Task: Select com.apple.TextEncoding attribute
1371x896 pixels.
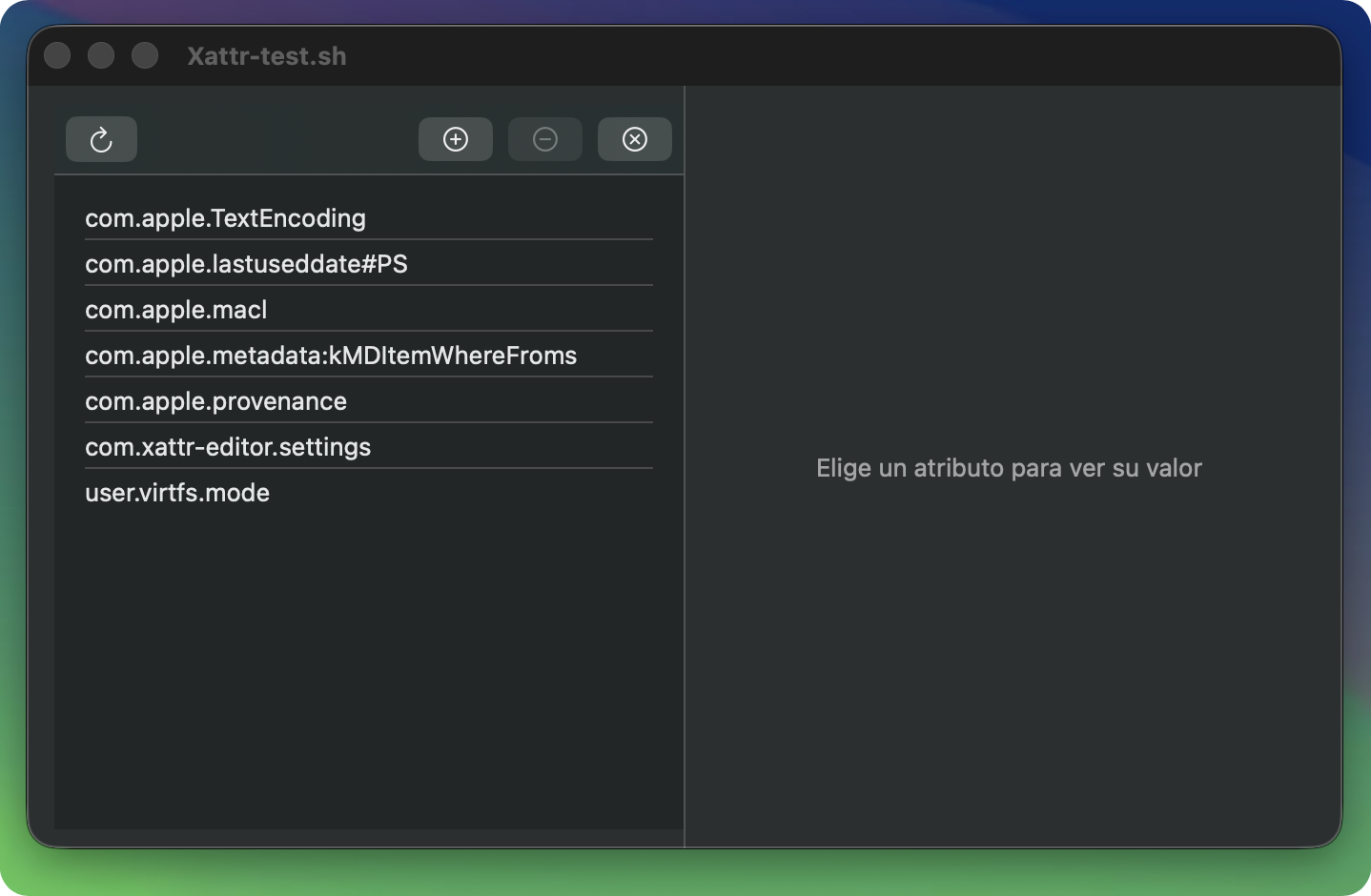Action: point(225,218)
